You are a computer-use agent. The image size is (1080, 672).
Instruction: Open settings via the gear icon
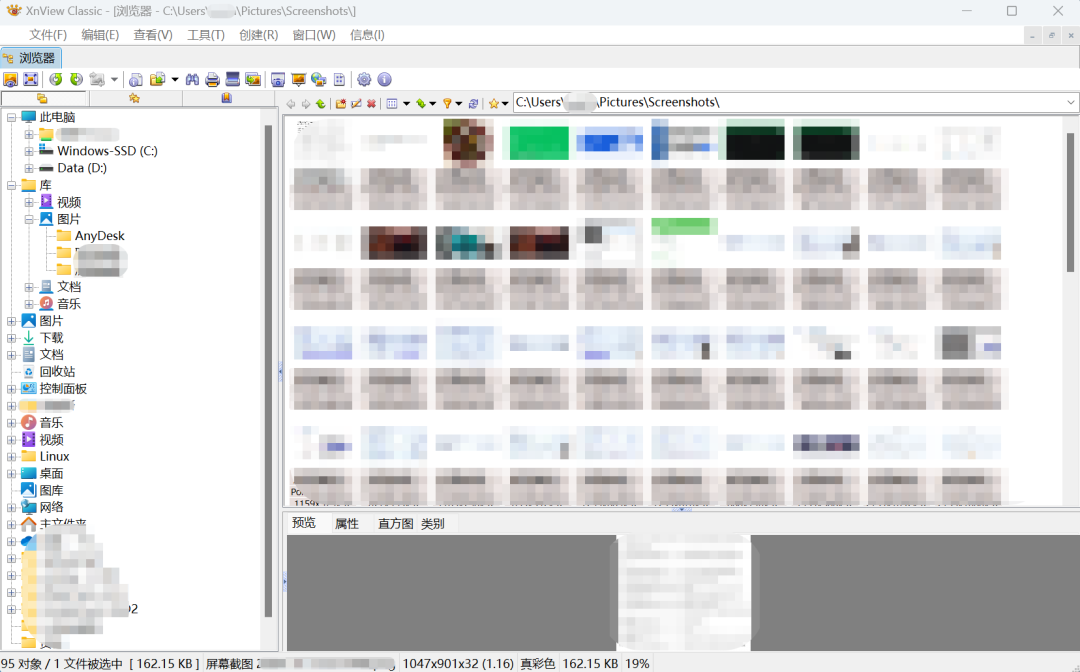(364, 79)
